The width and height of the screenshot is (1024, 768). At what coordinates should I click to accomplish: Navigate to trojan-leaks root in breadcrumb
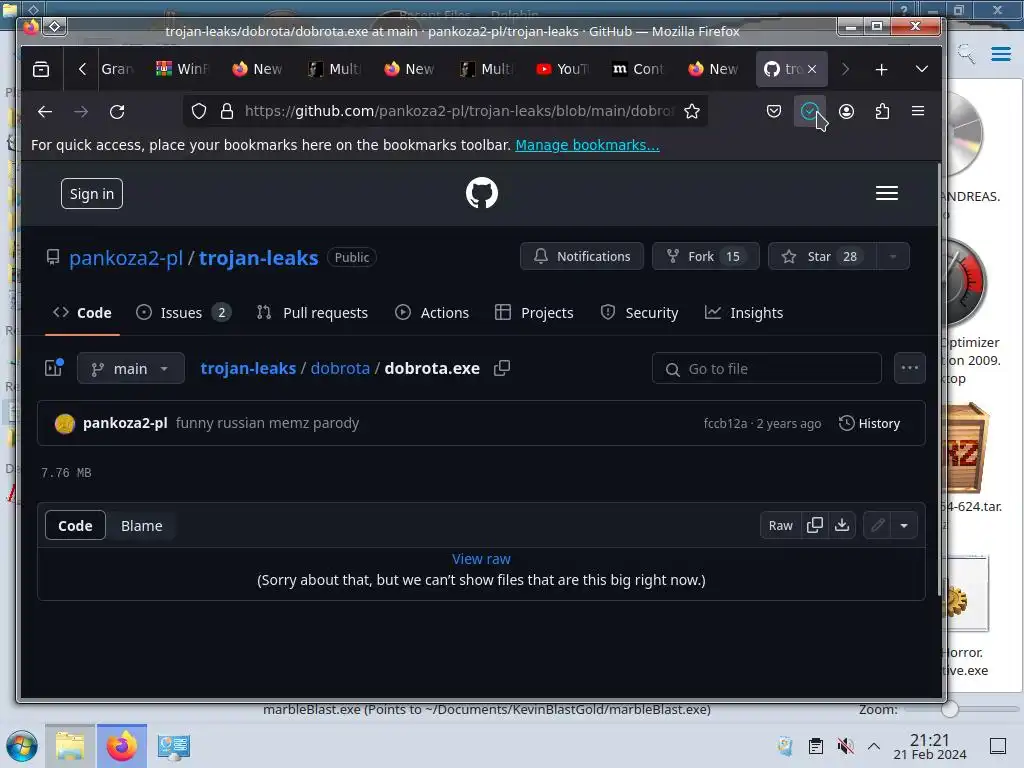coord(248,368)
